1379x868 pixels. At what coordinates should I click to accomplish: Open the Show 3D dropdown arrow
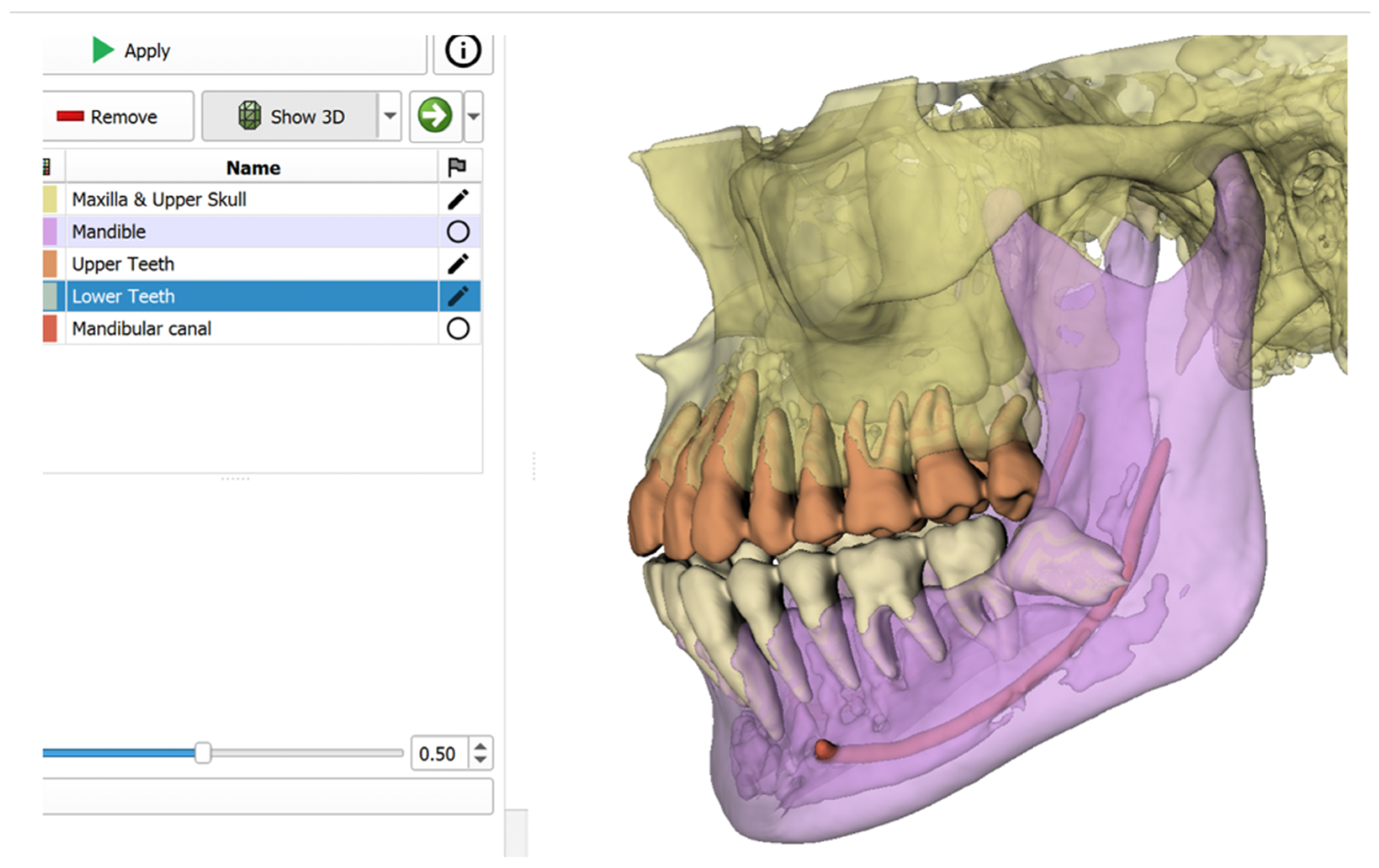pyautogui.click(x=390, y=116)
